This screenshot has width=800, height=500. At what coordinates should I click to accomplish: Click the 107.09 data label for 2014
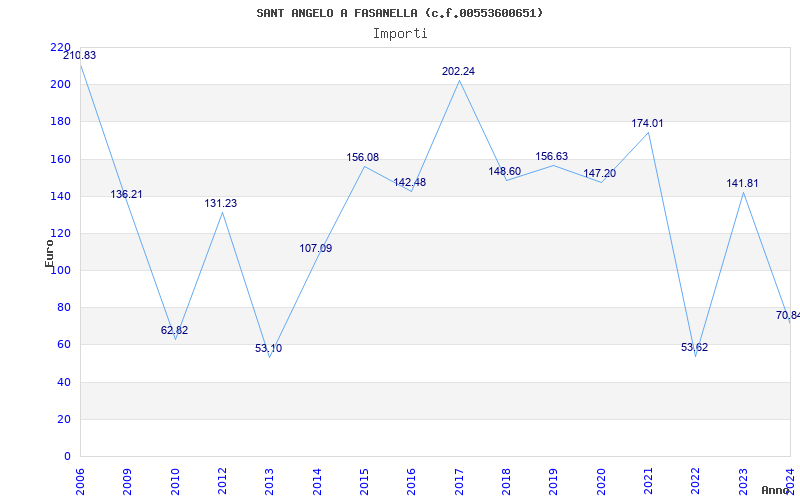[315, 248]
